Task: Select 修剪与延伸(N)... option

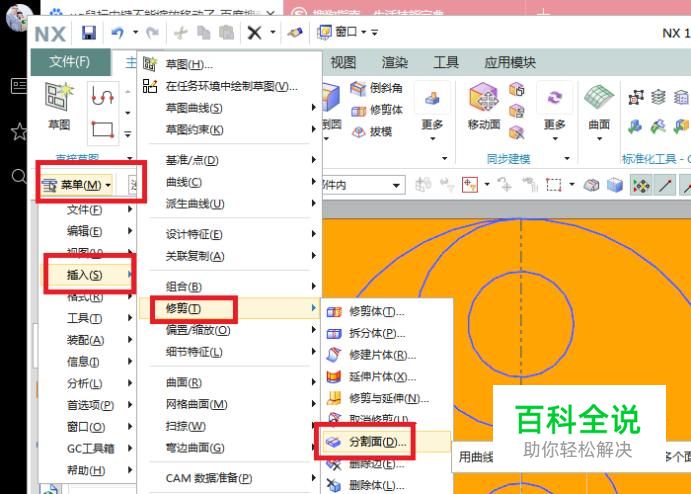Action: pos(386,398)
